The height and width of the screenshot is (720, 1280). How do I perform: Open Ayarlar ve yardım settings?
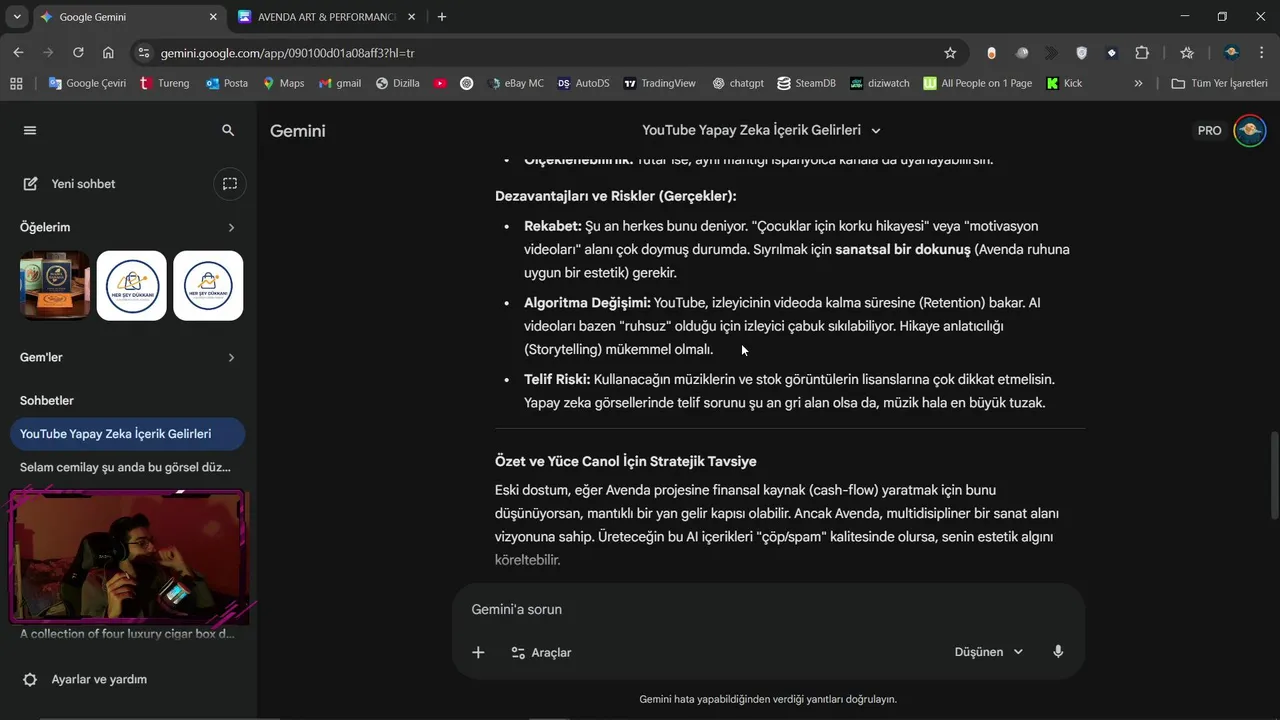[98, 679]
